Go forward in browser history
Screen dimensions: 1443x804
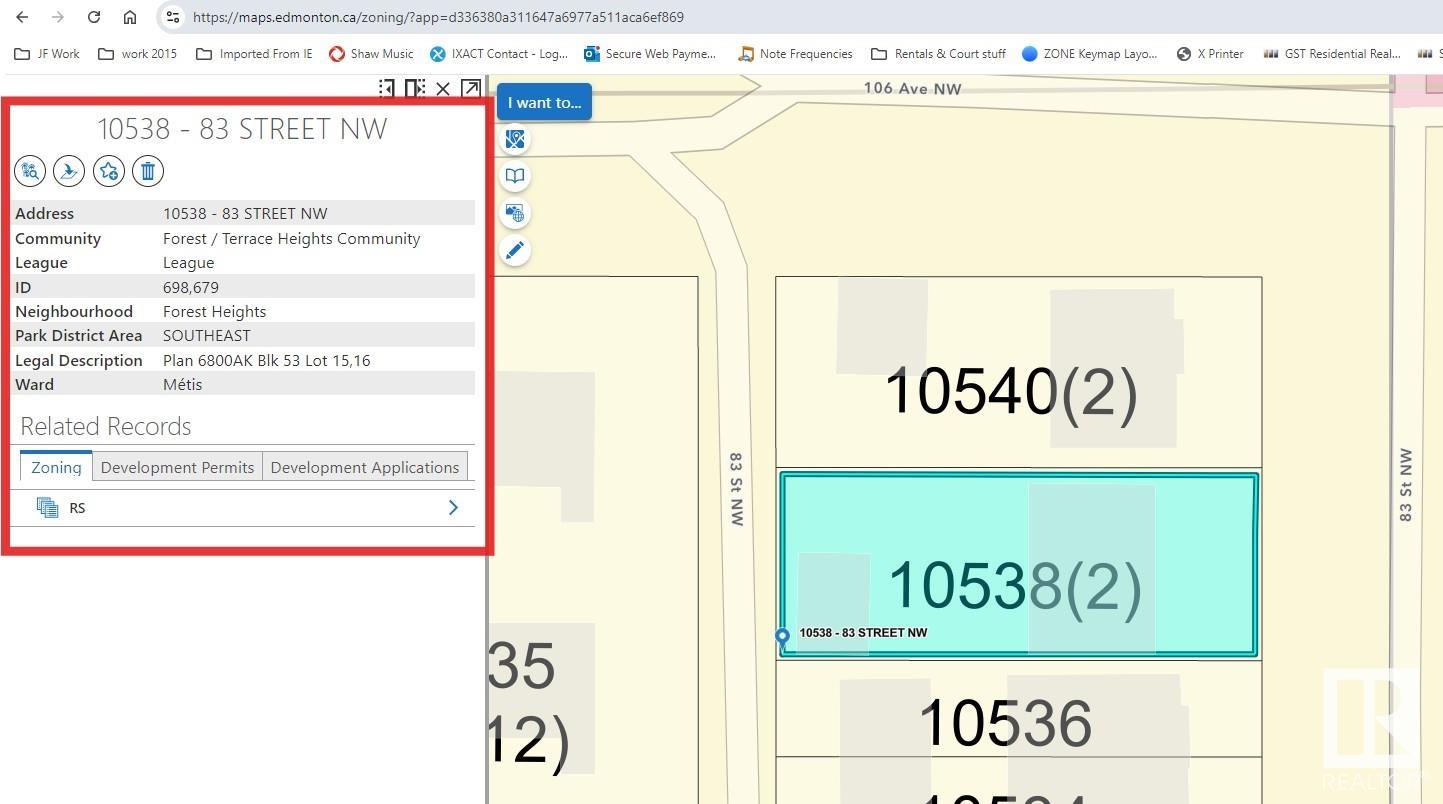[x=58, y=17]
